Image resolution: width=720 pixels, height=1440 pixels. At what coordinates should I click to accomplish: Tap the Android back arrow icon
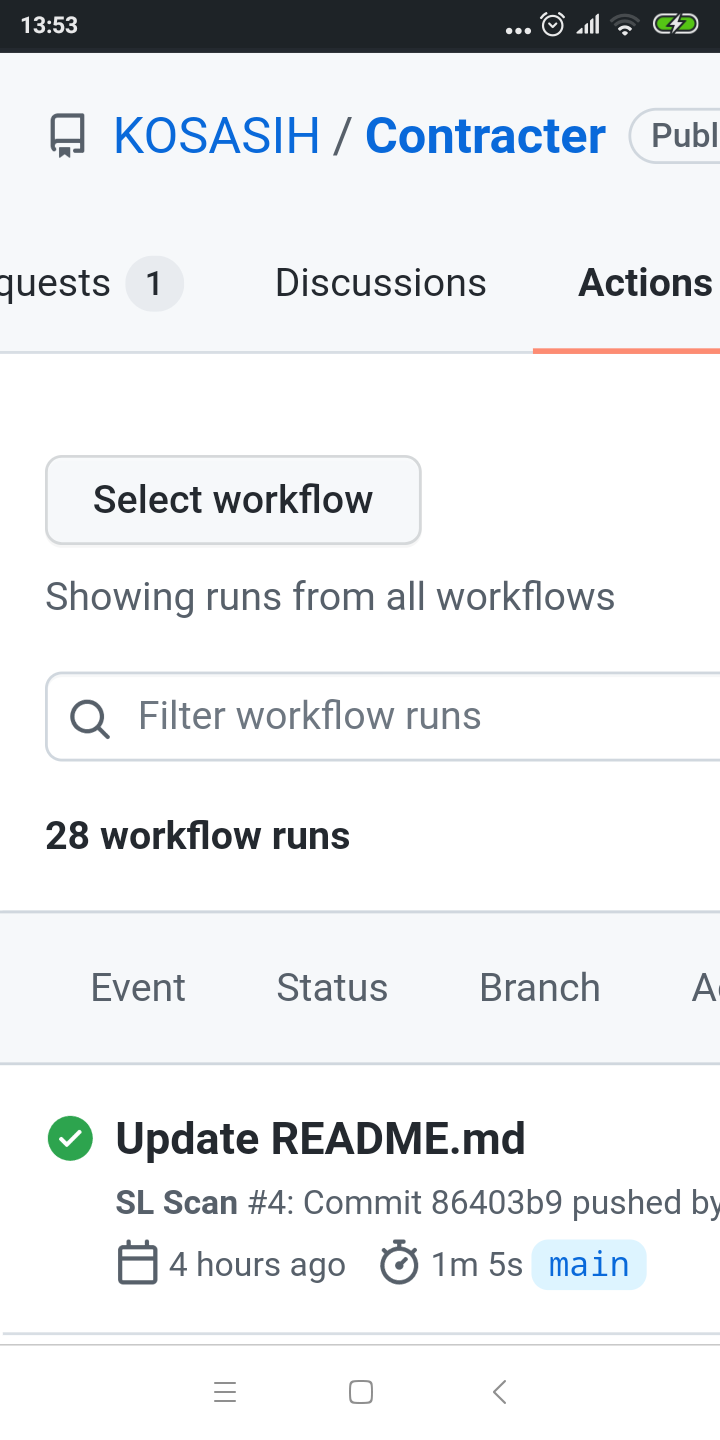click(x=500, y=1391)
